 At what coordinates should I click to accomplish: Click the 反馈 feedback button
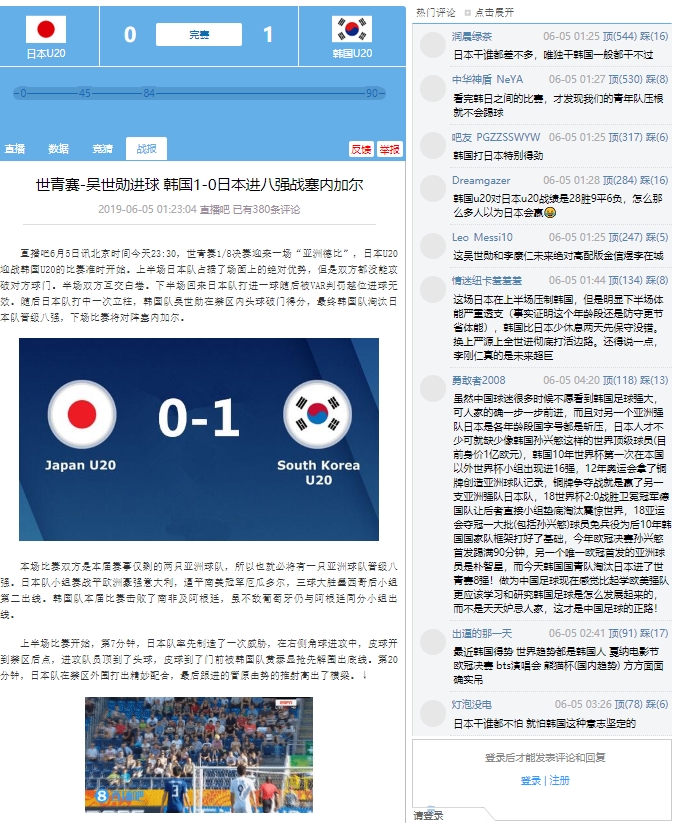pyautogui.click(x=361, y=150)
